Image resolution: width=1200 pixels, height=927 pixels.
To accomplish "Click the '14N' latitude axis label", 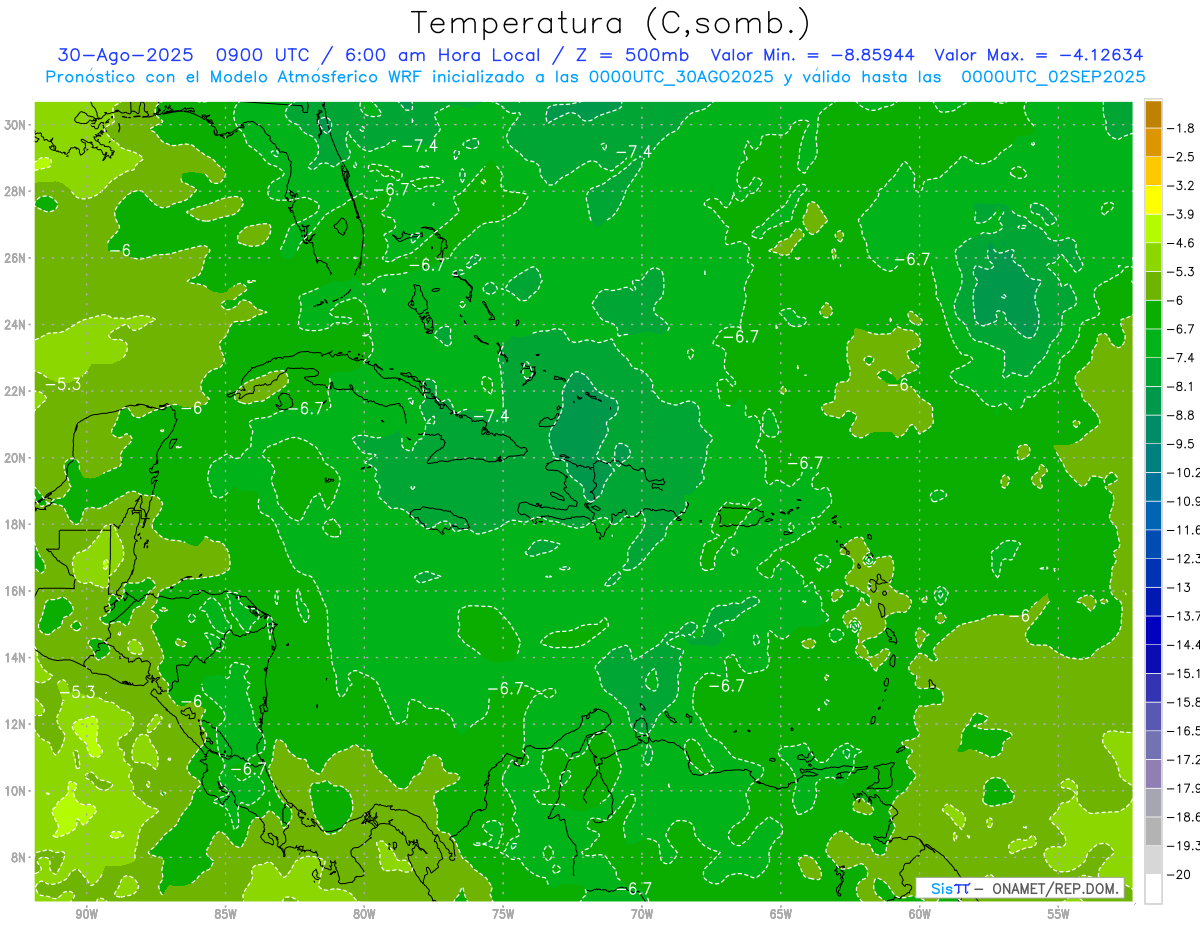I will [x=17, y=657].
